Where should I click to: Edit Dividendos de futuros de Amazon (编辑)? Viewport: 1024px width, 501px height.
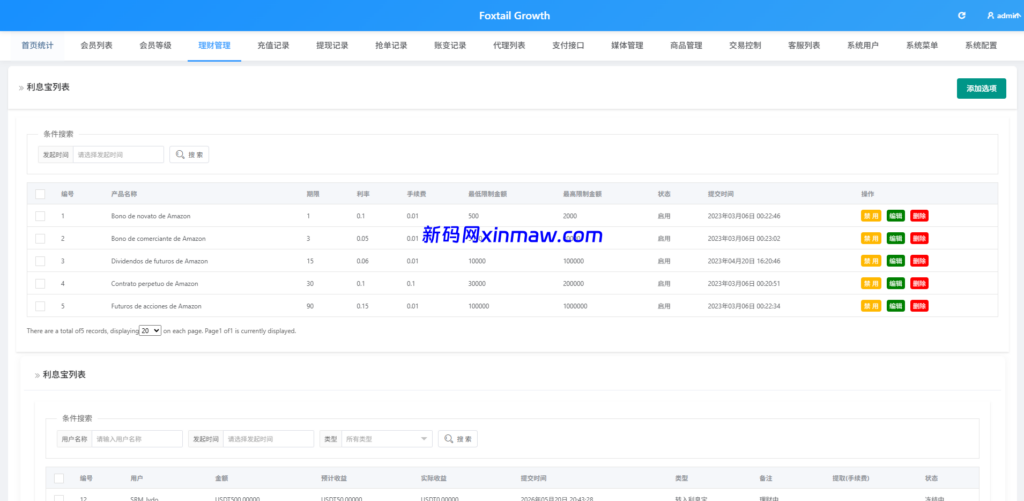pyautogui.click(x=895, y=261)
